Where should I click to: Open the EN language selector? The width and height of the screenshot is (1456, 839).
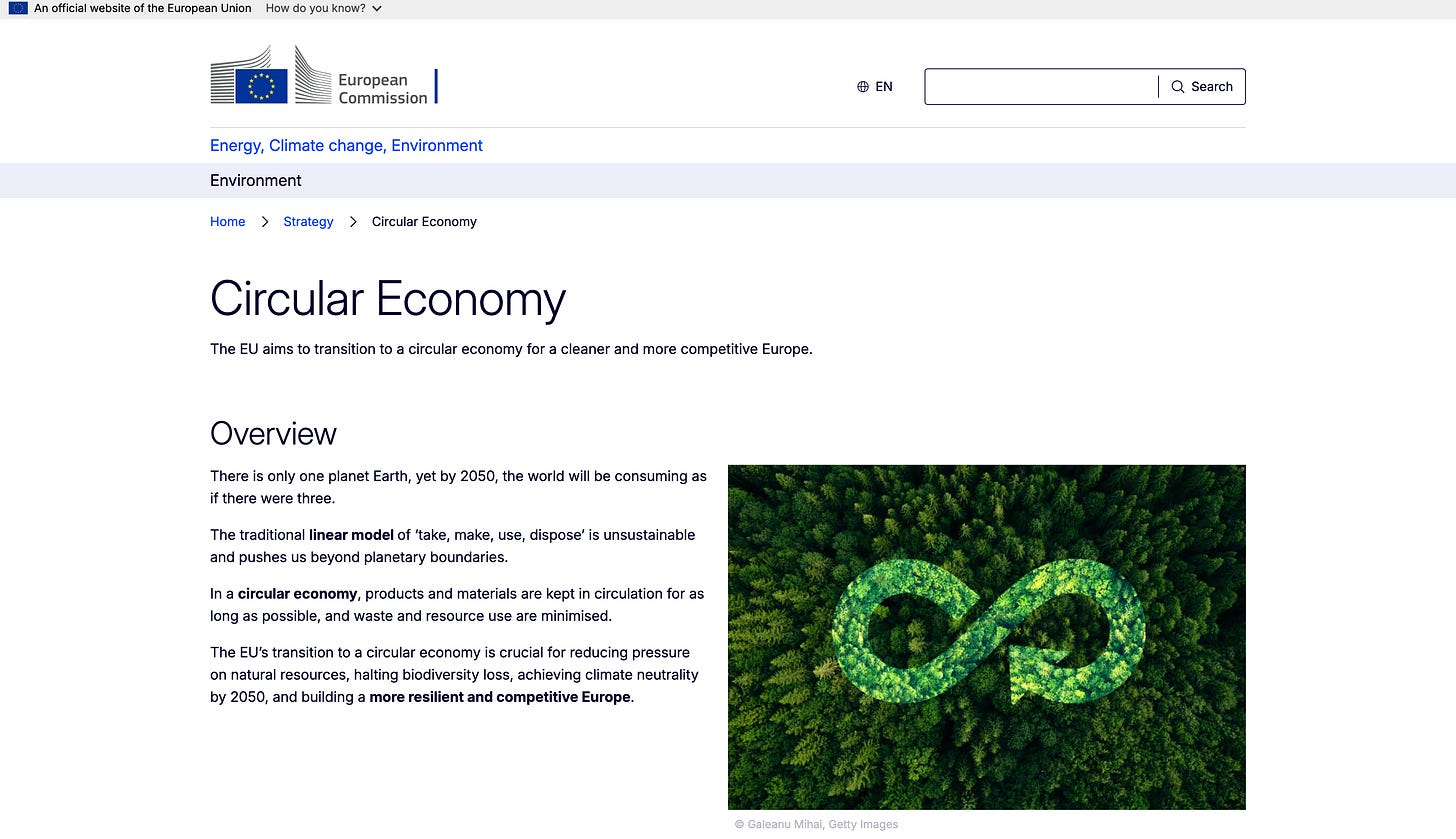875,87
